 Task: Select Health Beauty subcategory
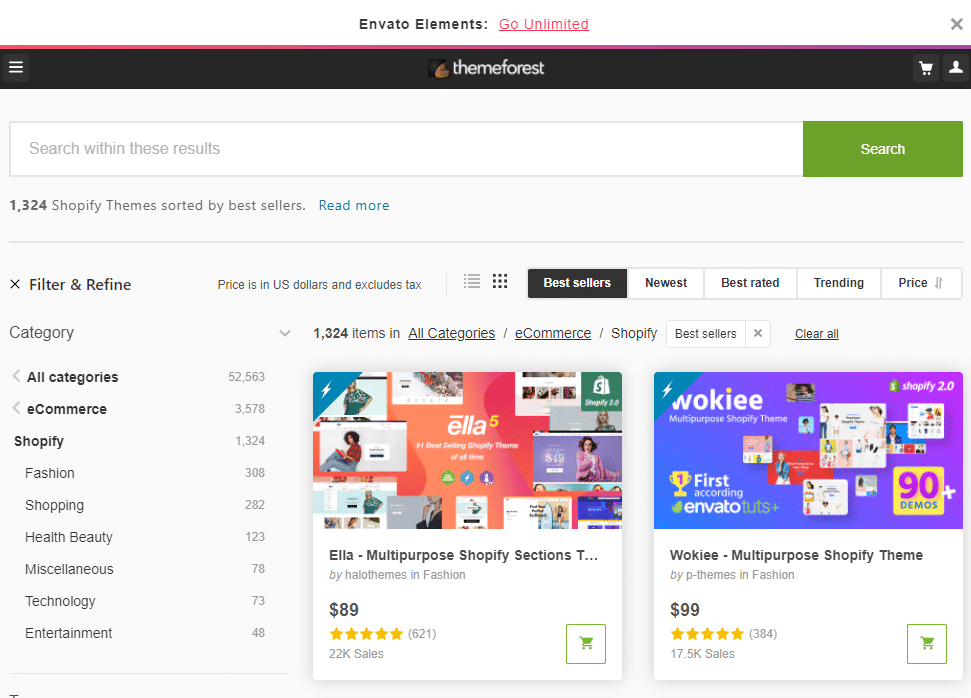(69, 537)
